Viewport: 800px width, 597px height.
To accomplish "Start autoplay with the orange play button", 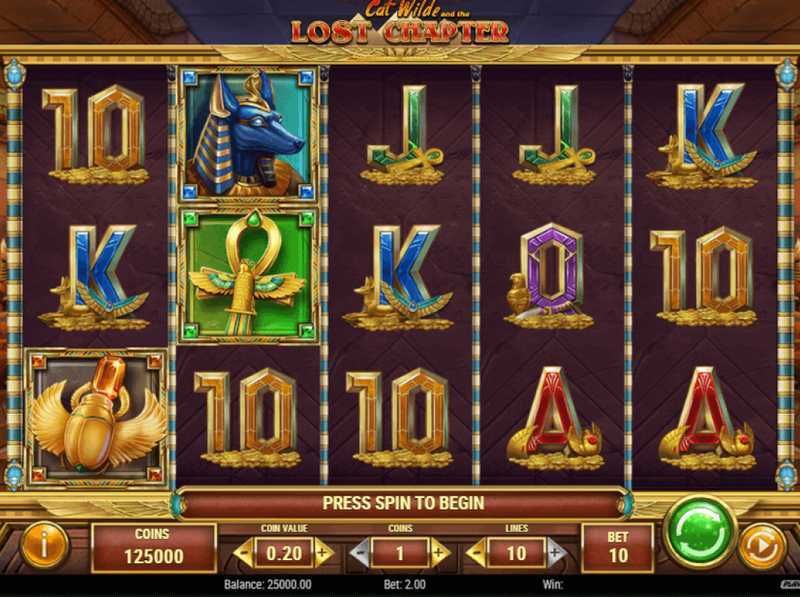I will 763,548.
